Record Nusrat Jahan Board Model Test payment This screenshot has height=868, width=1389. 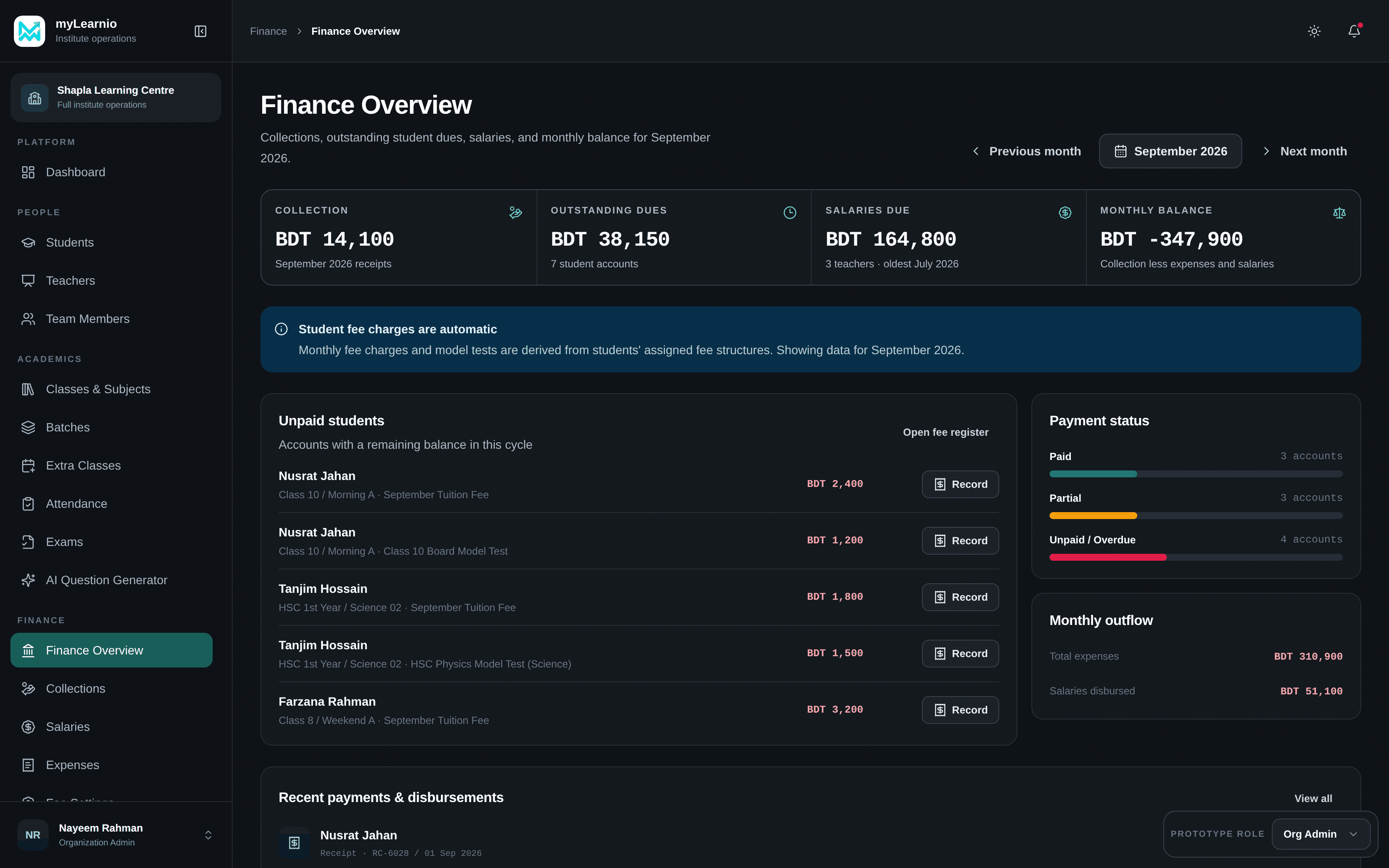960,541
